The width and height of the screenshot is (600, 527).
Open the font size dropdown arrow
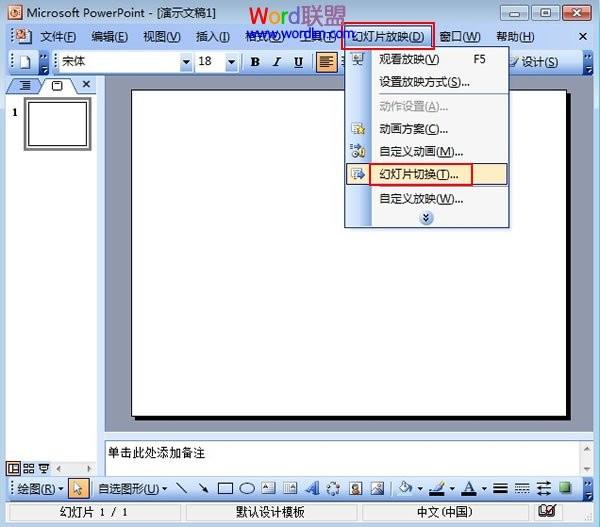point(231,62)
